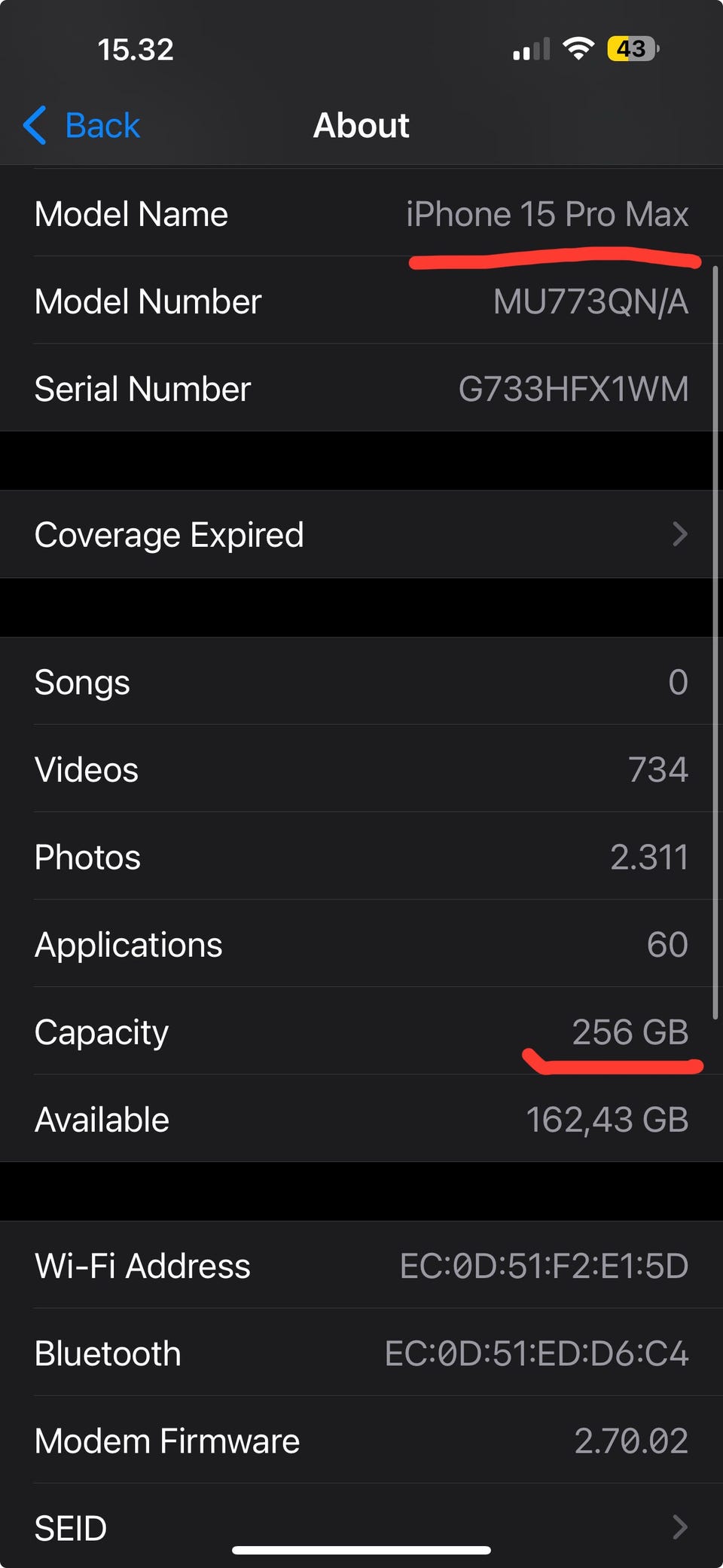The height and width of the screenshot is (1568, 723).
Task: Tap the home indicator bar at bottom
Action: coord(361,1550)
